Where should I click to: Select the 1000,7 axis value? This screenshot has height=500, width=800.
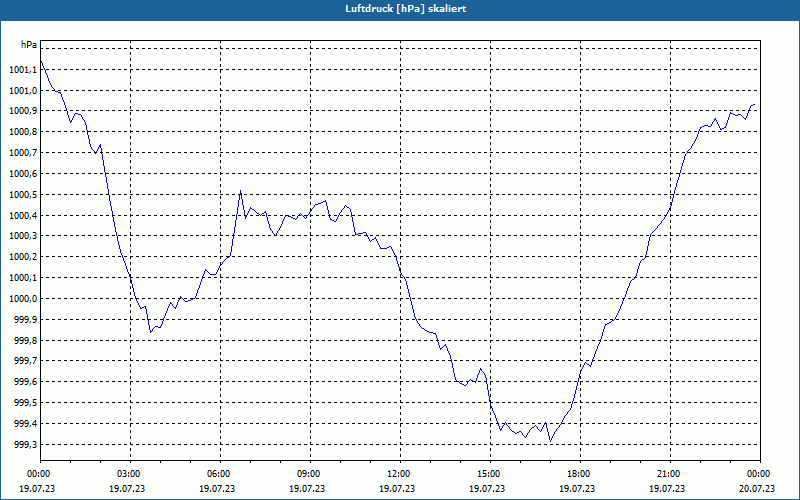click(23, 153)
